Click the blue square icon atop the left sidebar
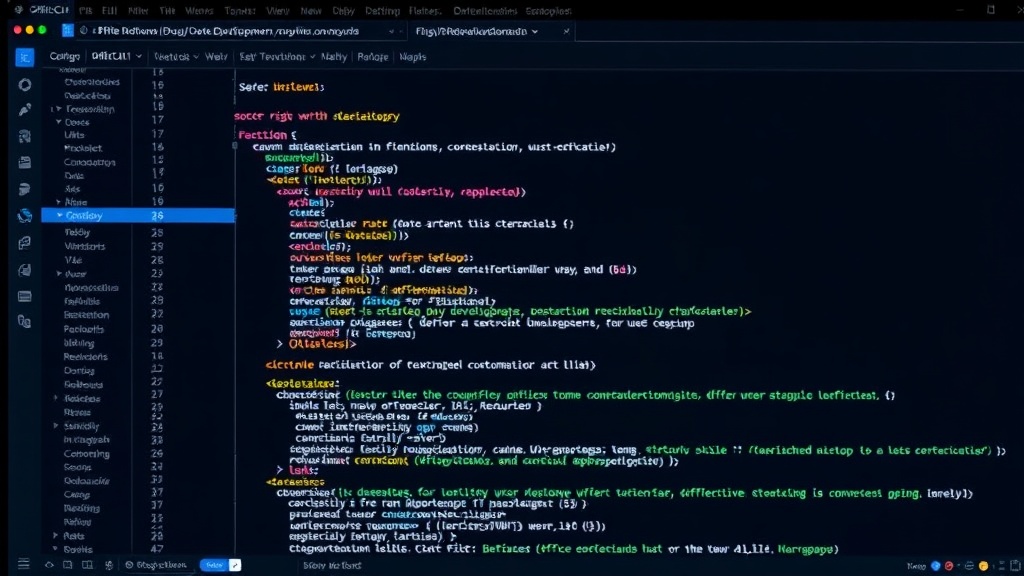This screenshot has width=1024, height=576. (24, 57)
